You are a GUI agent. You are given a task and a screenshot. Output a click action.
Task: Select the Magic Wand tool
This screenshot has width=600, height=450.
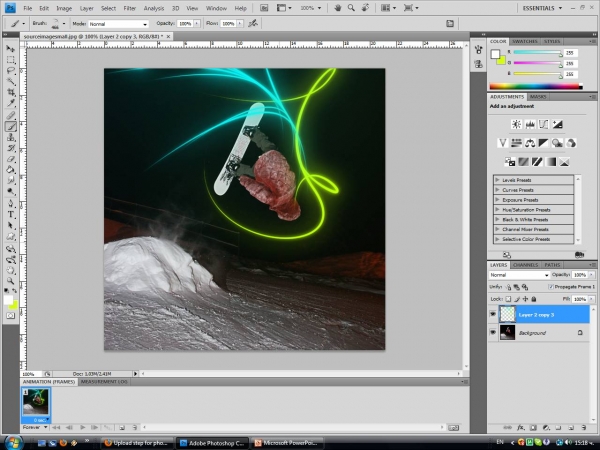coord(10,81)
